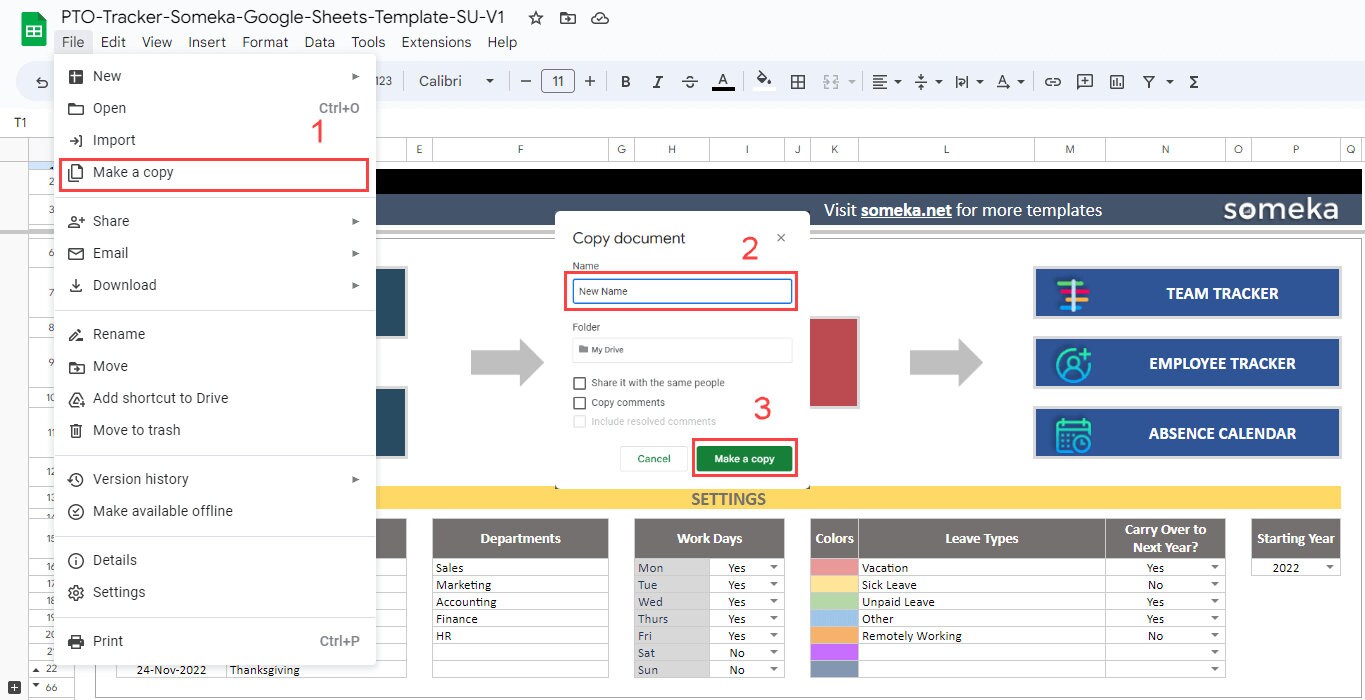1365x700 pixels.
Task: Toggle 'Include resolved comments'
Action: click(578, 422)
